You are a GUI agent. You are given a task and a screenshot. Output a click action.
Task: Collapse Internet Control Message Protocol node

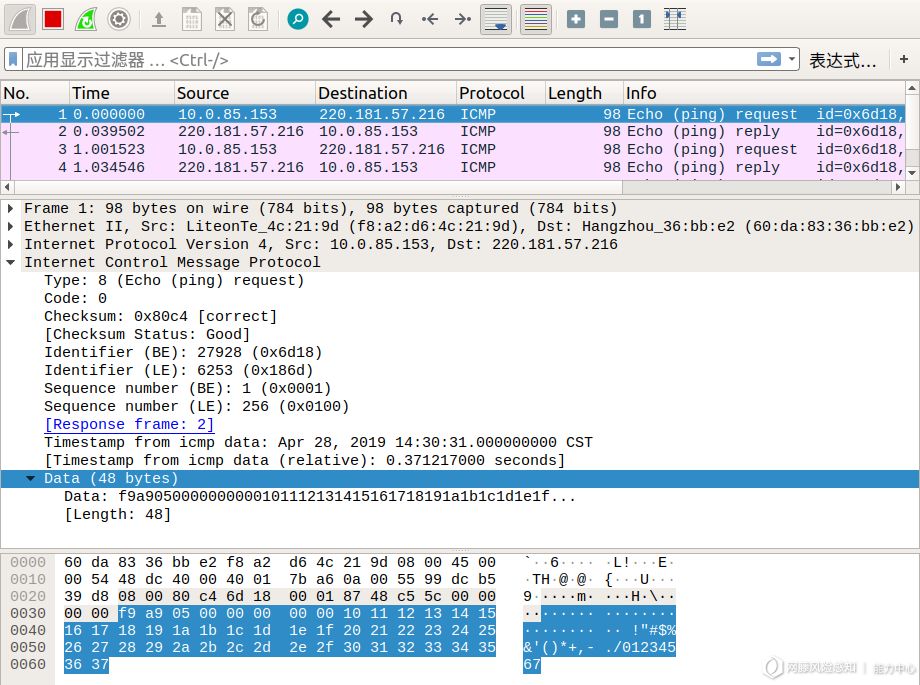click(11, 262)
